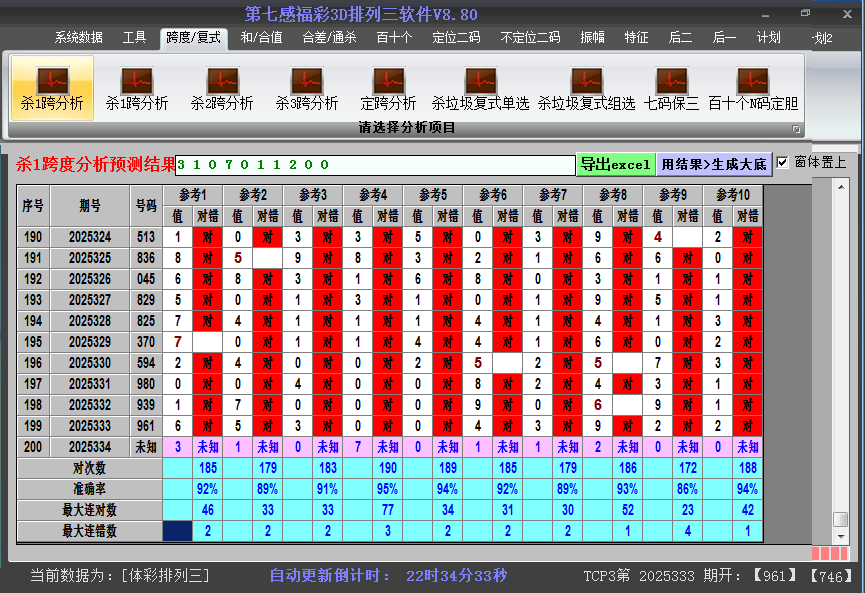The height and width of the screenshot is (593, 865).
Task: Click the results table's vertical scrollbar up arrow
Action: 841,189
